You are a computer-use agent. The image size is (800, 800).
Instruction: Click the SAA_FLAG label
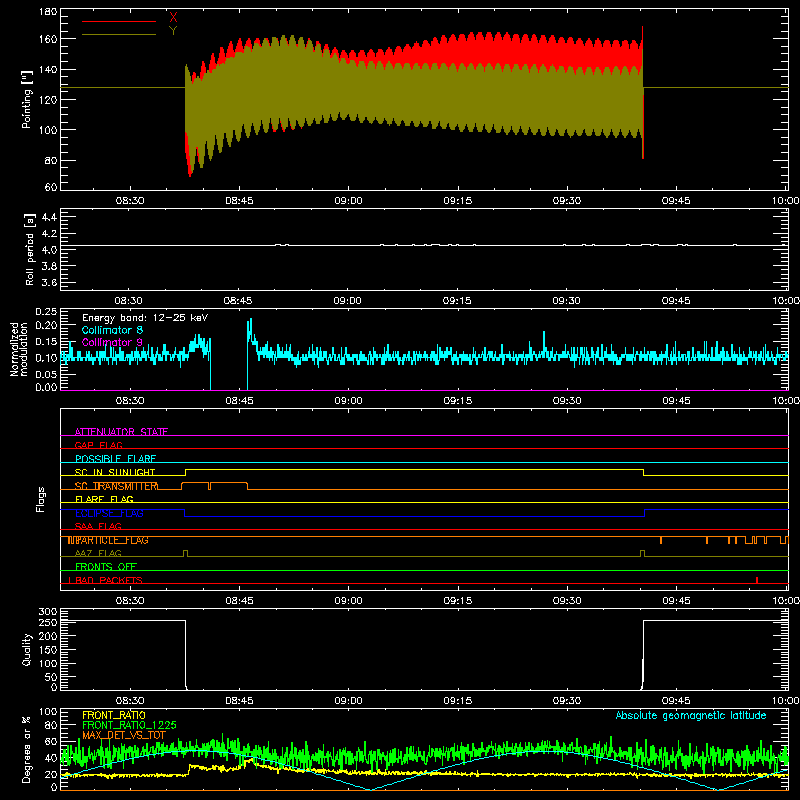(x=98, y=526)
